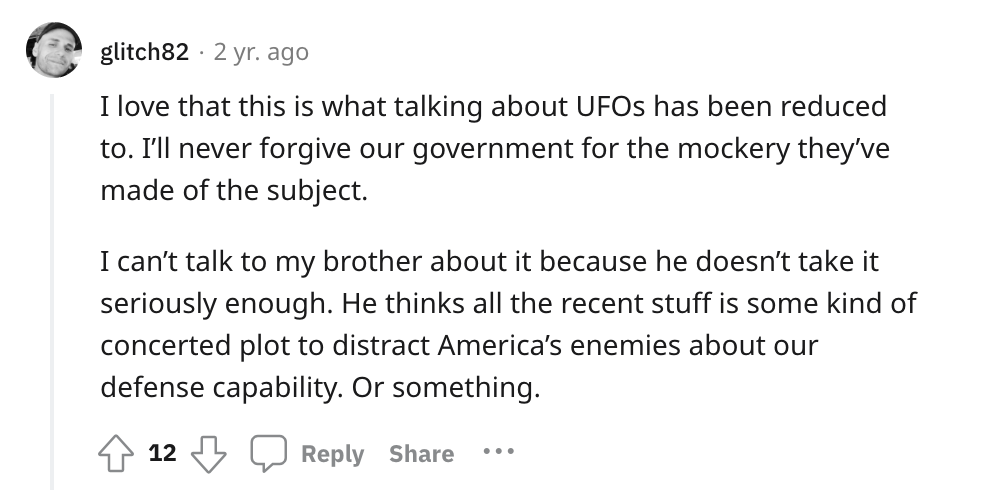Click the phrase 'made of the subject.'
Viewport: 982px width, 490px height.
235,190
